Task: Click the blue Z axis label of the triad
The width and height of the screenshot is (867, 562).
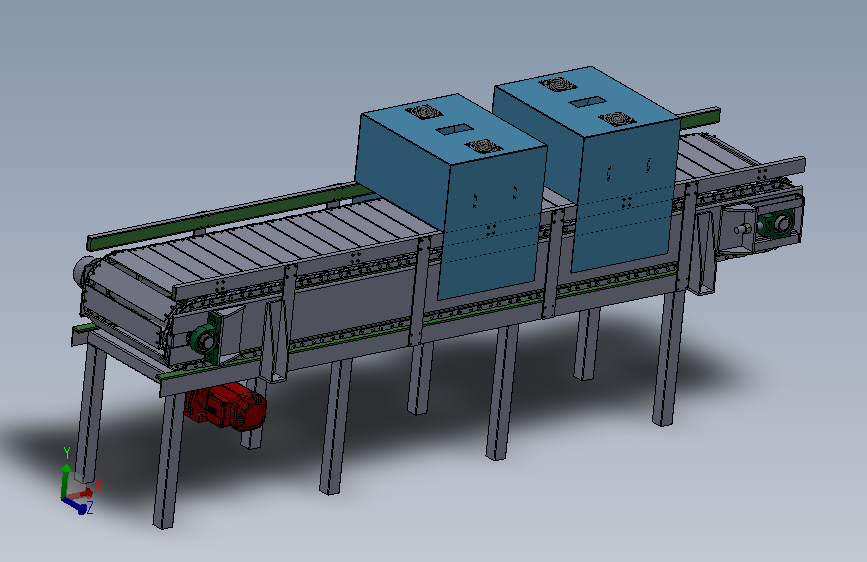Action: coord(90,507)
